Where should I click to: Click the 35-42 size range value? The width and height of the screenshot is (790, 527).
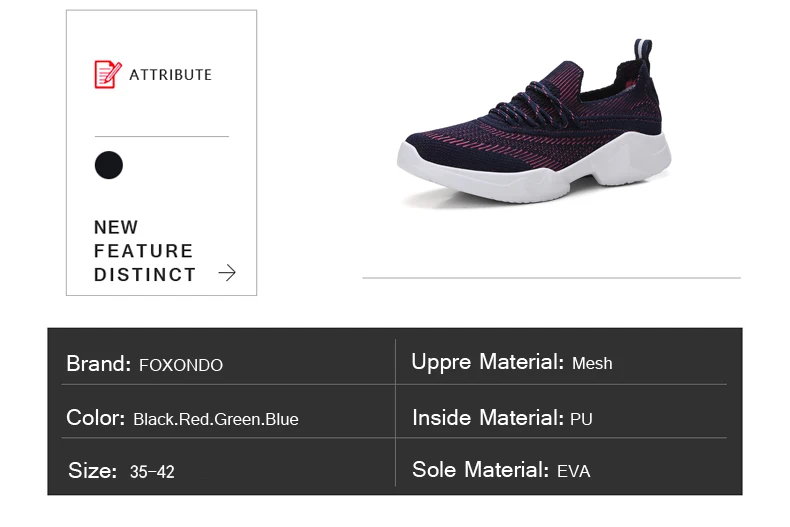pyautogui.click(x=152, y=472)
